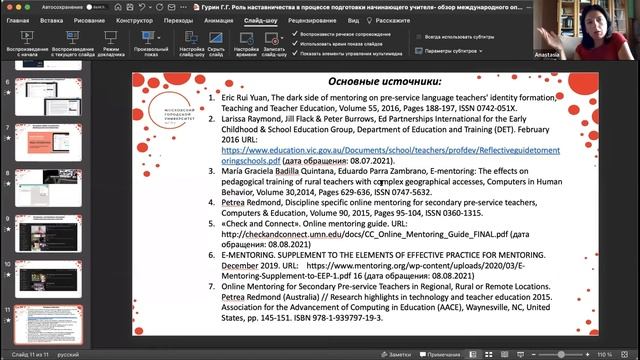
Task: Adjust the zoom slider handle
Action: 561,355
